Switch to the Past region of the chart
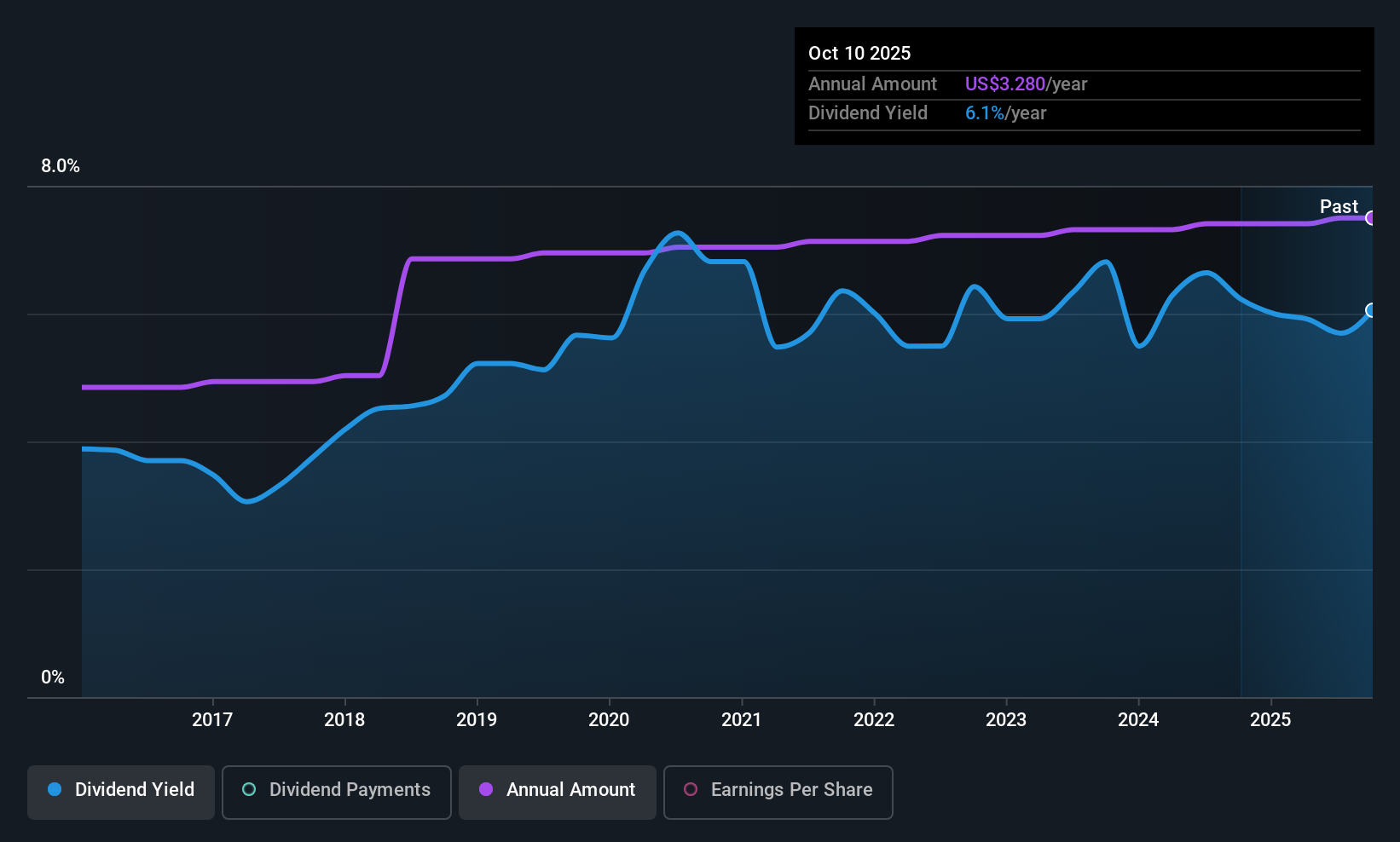This screenshot has width=1400, height=842. coord(1339,206)
